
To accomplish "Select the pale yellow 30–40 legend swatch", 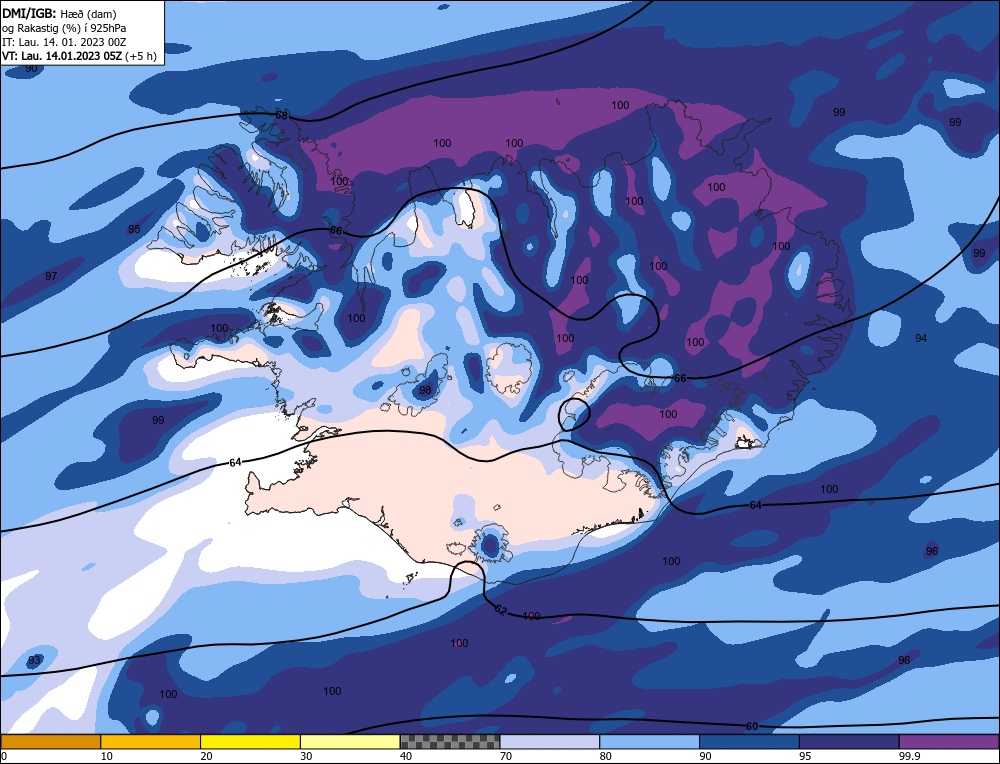I will point(350,742).
